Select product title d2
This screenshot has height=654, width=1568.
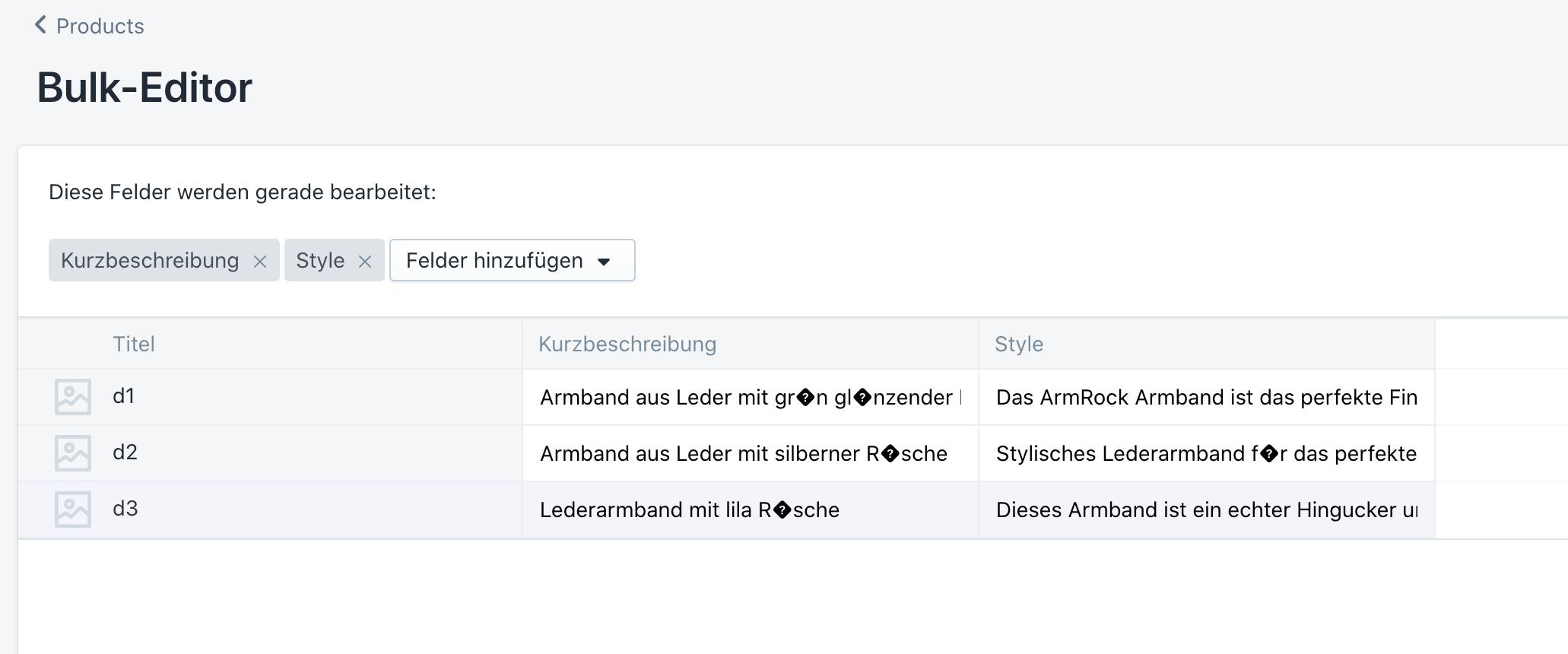pyautogui.click(x=125, y=452)
